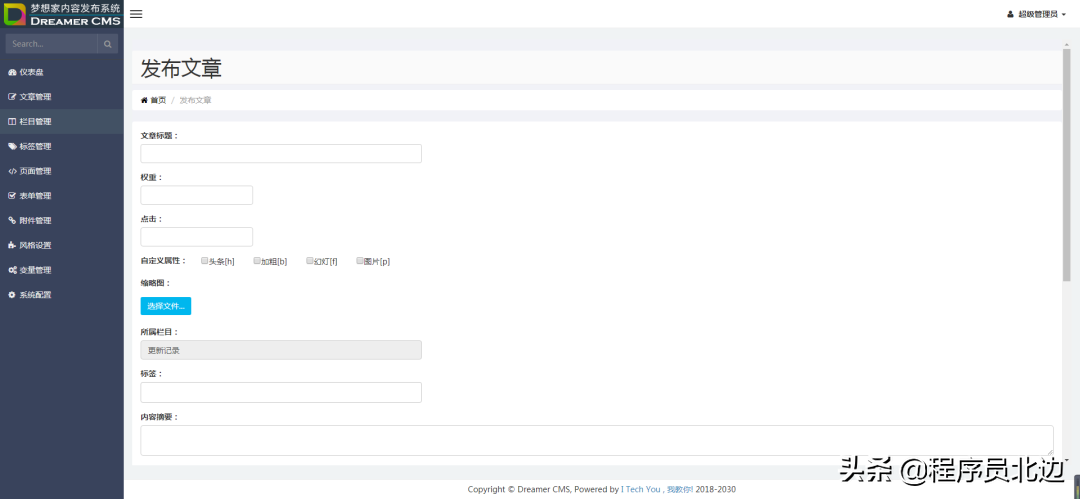Screen dimensions: 1080x499
Task: Click the page vertical scrollbar thumb
Action: (x=1067, y=165)
